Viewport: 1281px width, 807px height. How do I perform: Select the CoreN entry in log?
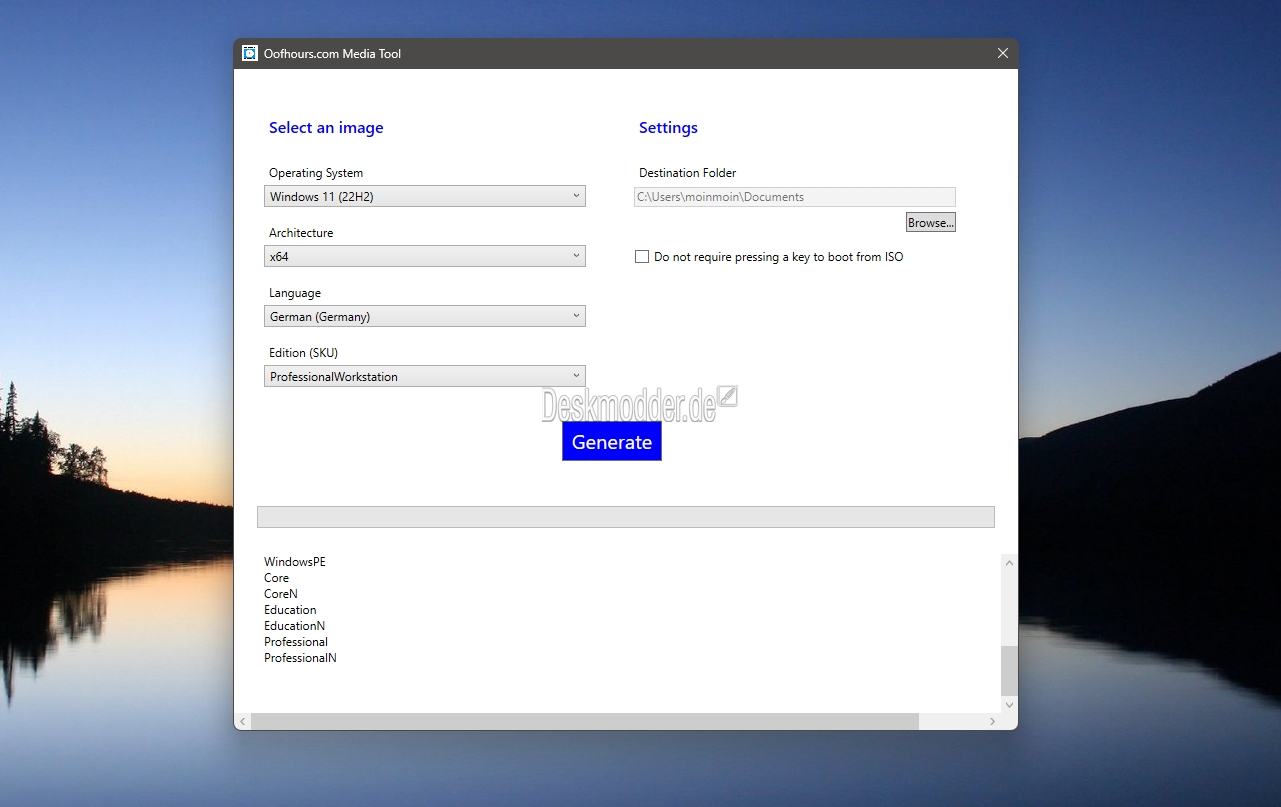click(x=281, y=594)
